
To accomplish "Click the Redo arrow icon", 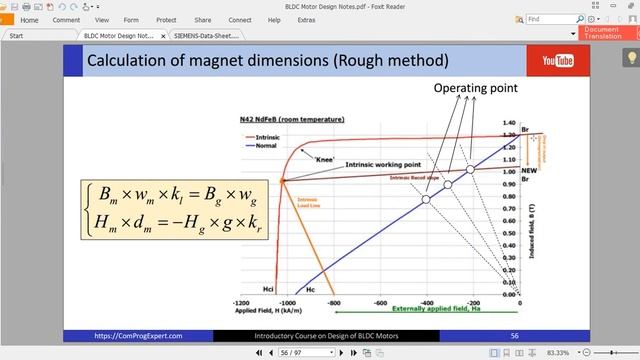I will tap(74, 7).
